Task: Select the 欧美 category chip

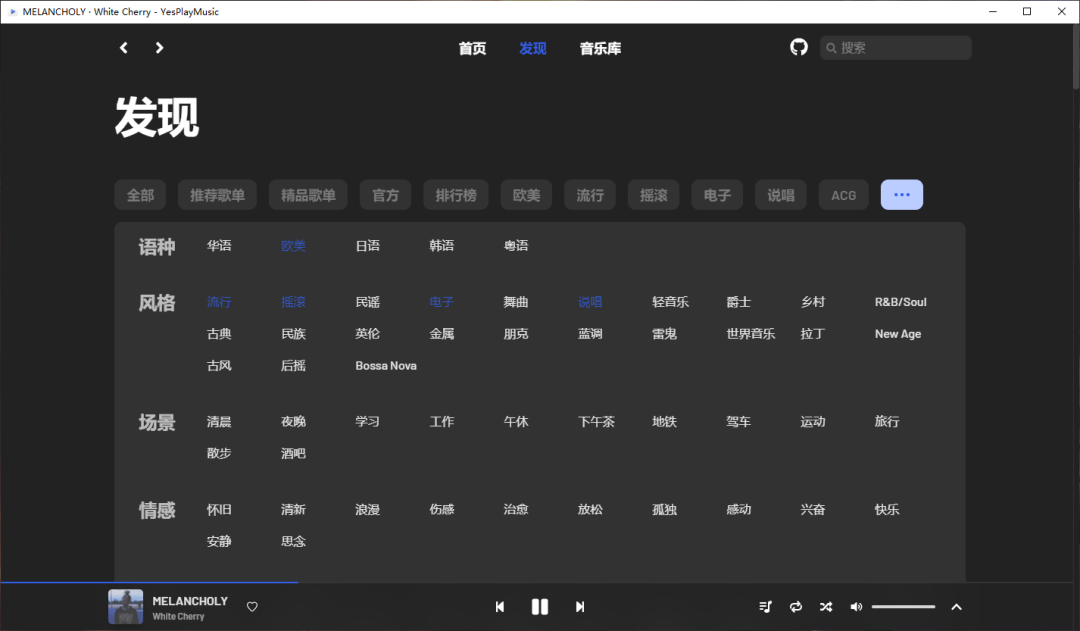Action: 526,195
